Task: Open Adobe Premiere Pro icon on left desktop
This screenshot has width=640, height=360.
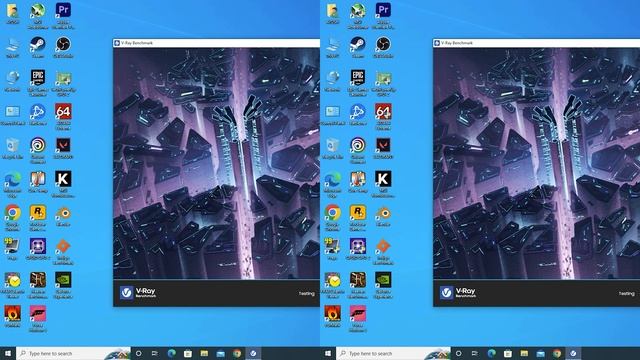Action: (x=63, y=10)
